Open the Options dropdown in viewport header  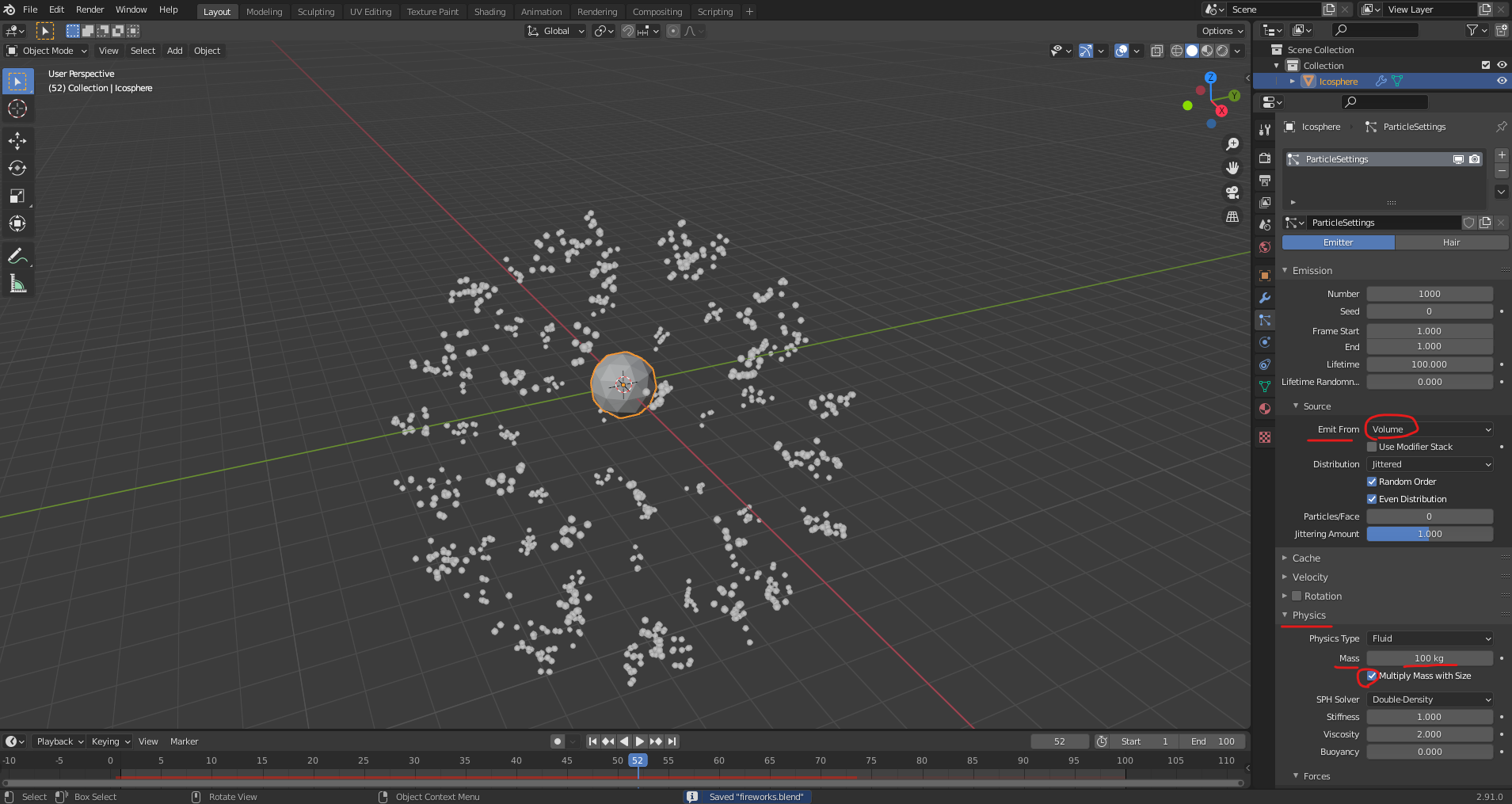1222,31
